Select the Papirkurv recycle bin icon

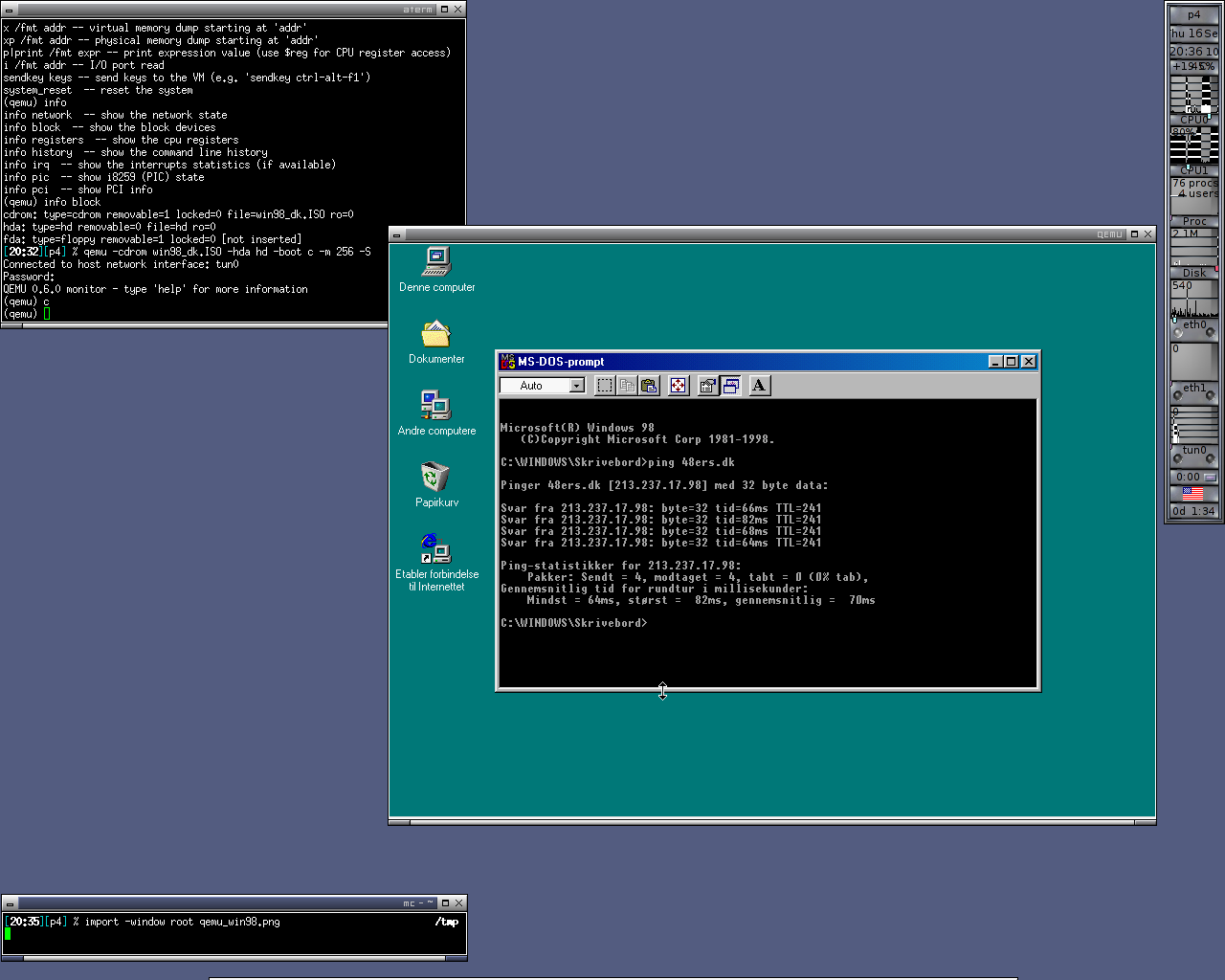(x=435, y=477)
